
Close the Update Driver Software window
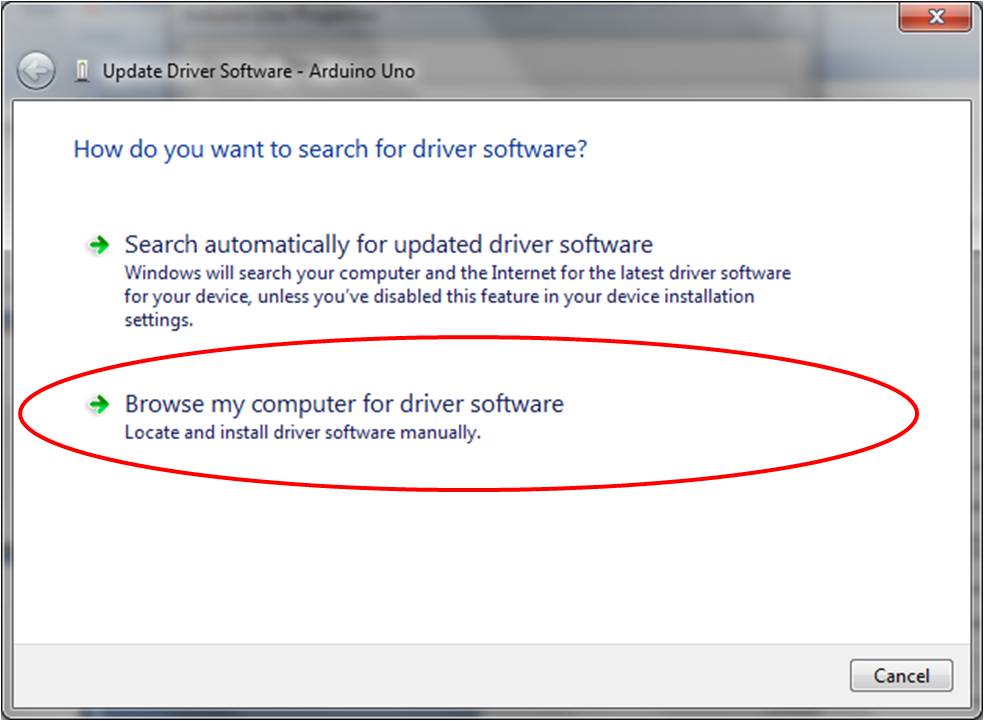(x=936, y=16)
